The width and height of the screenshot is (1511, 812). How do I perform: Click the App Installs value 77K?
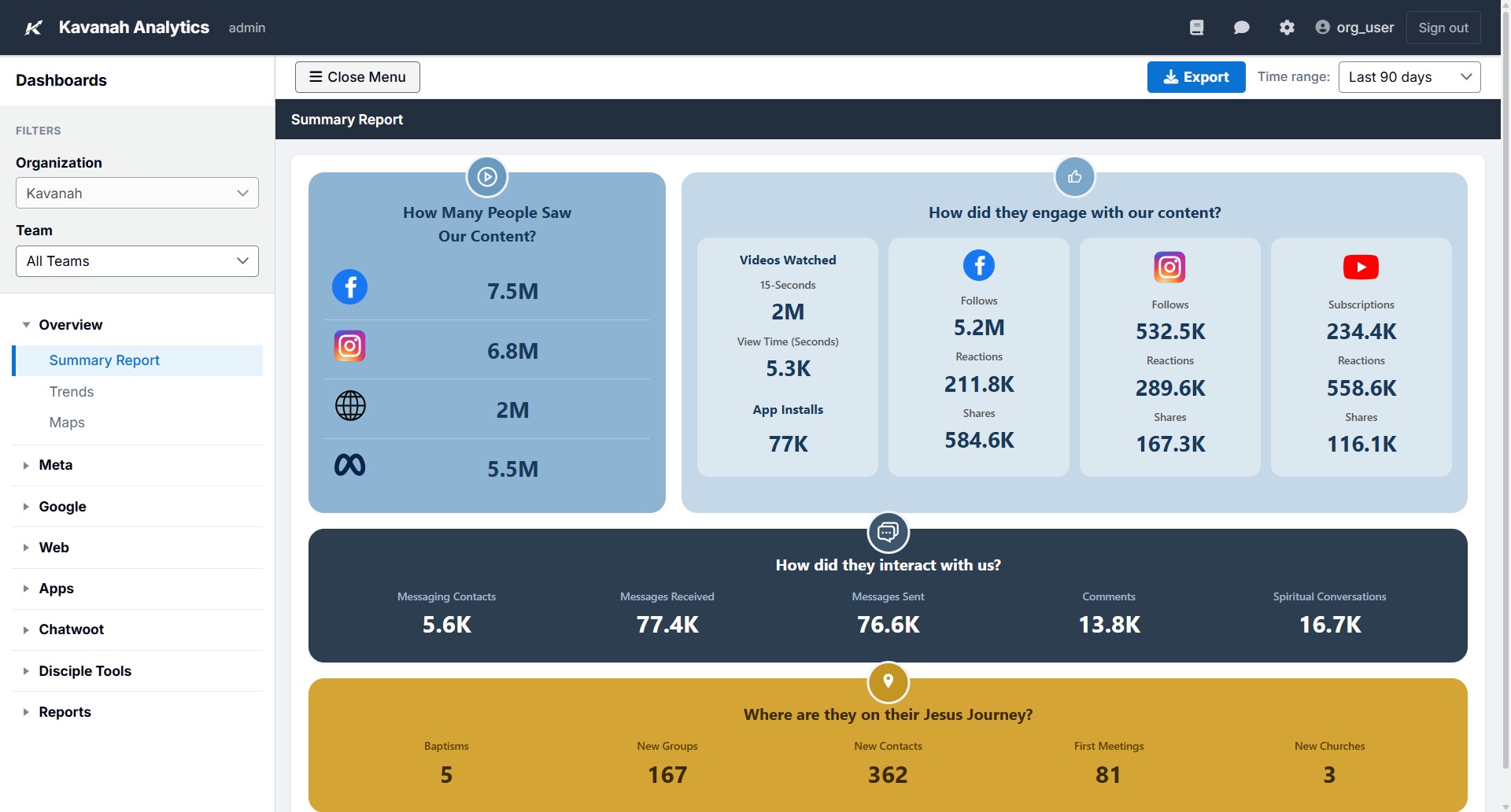[x=788, y=445]
